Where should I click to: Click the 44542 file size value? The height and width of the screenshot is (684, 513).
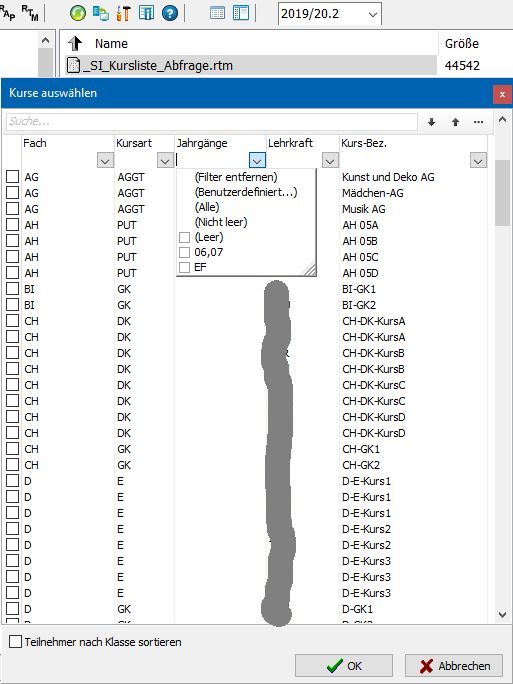462,66
